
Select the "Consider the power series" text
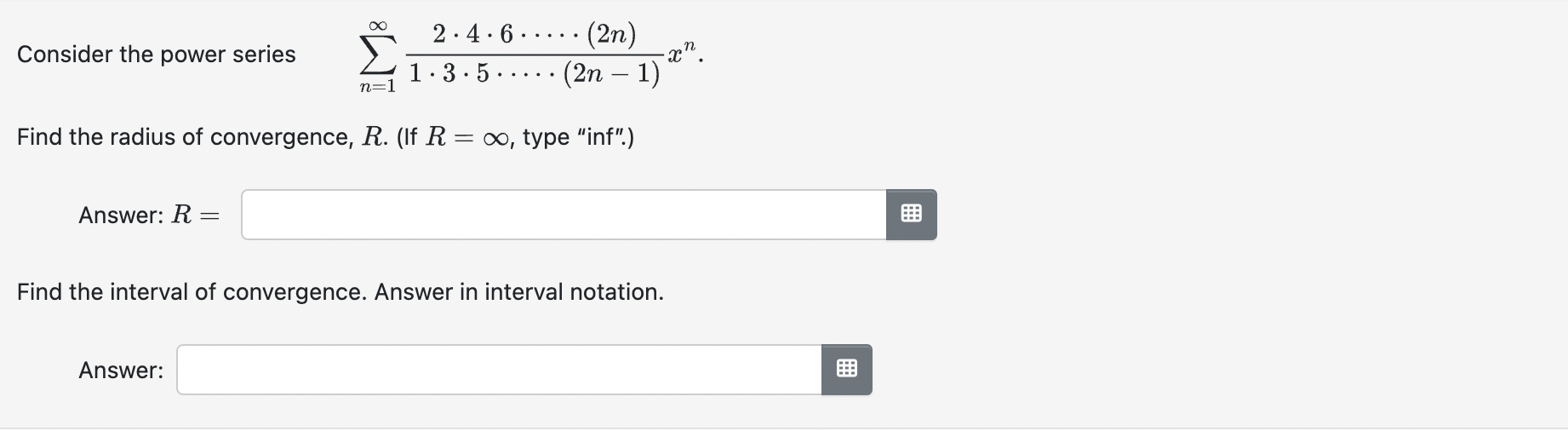coord(157,55)
